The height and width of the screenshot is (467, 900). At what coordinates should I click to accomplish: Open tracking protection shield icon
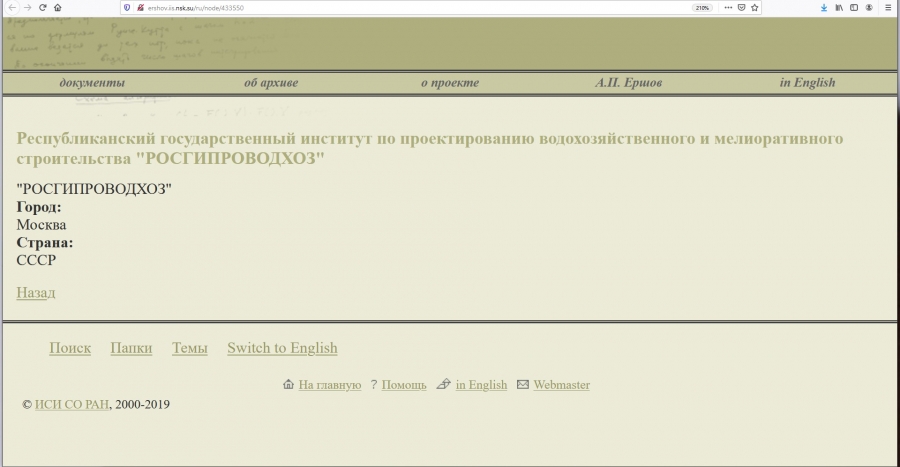click(x=127, y=7)
